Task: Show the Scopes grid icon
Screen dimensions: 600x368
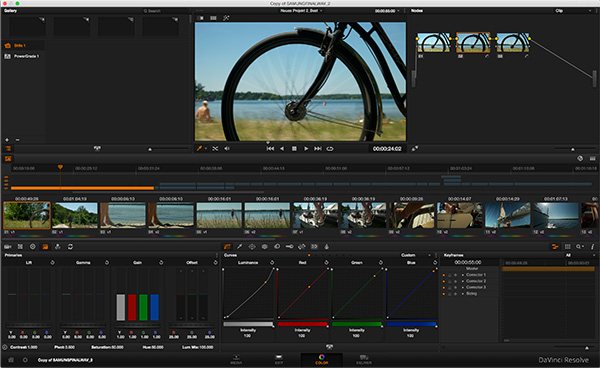Action: pyautogui.click(x=567, y=247)
